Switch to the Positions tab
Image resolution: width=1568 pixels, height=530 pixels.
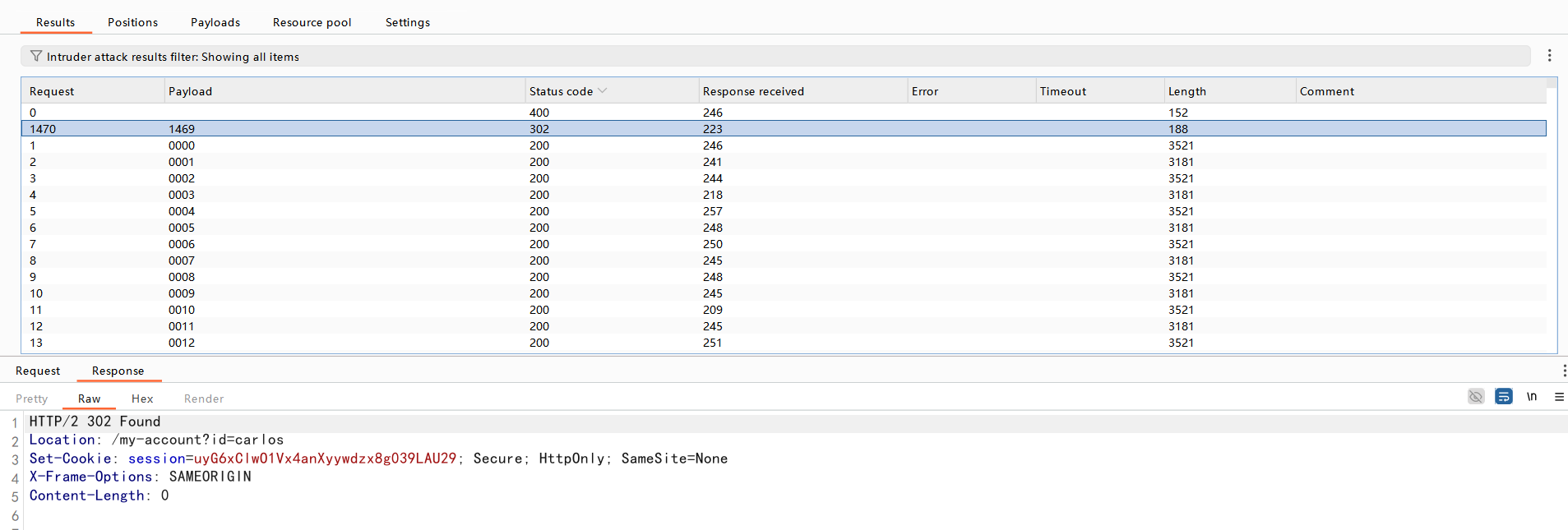point(132,22)
